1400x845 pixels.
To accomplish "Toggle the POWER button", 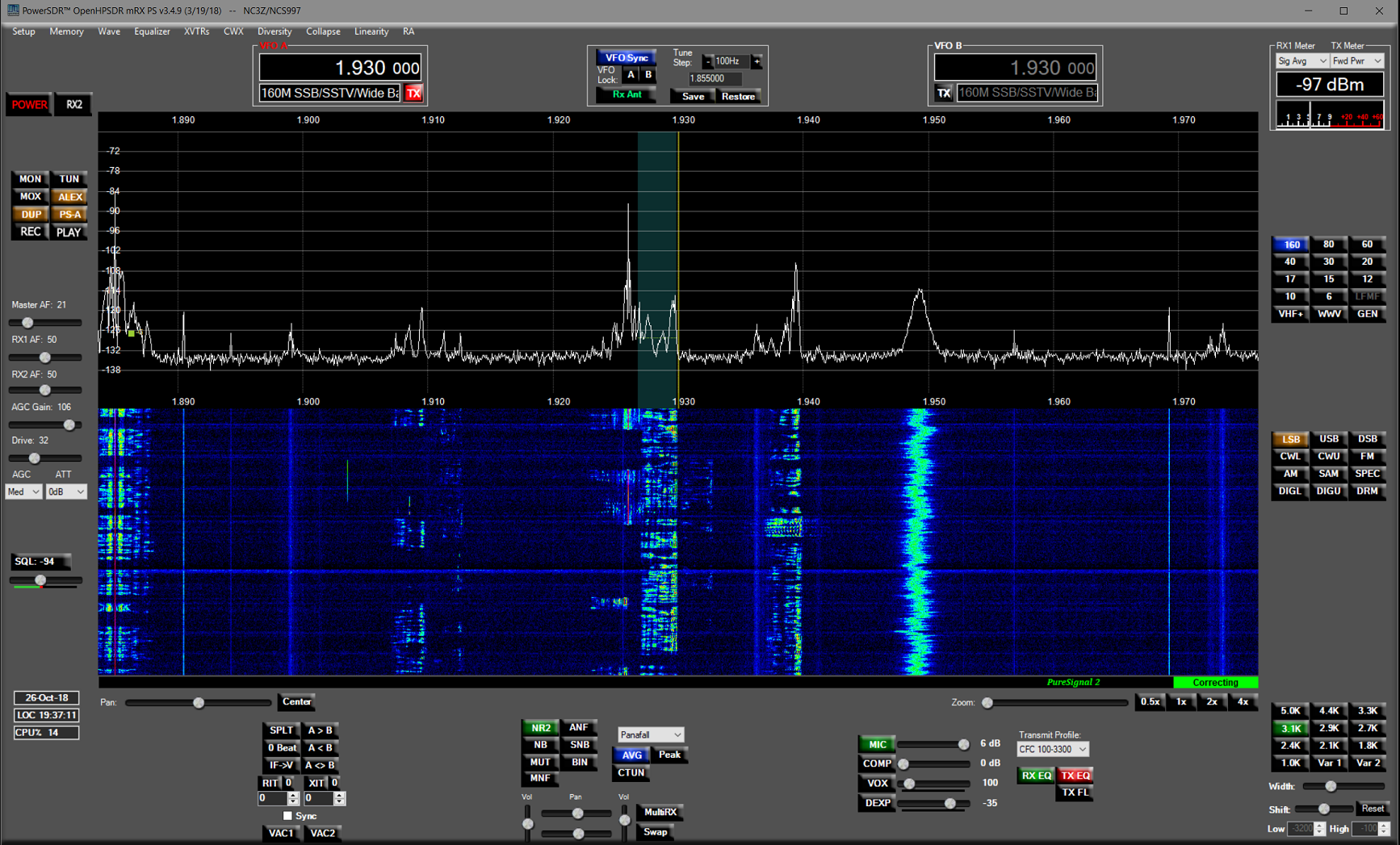I will (x=29, y=105).
